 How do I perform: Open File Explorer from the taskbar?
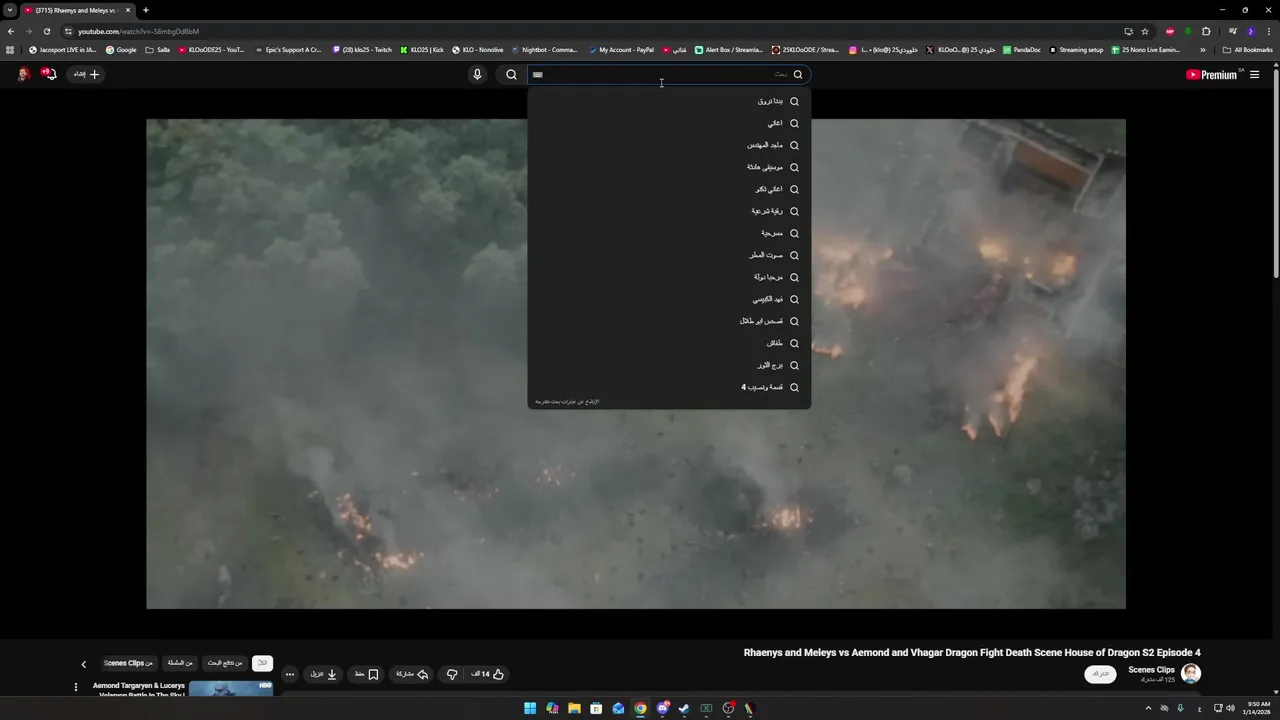click(x=574, y=708)
